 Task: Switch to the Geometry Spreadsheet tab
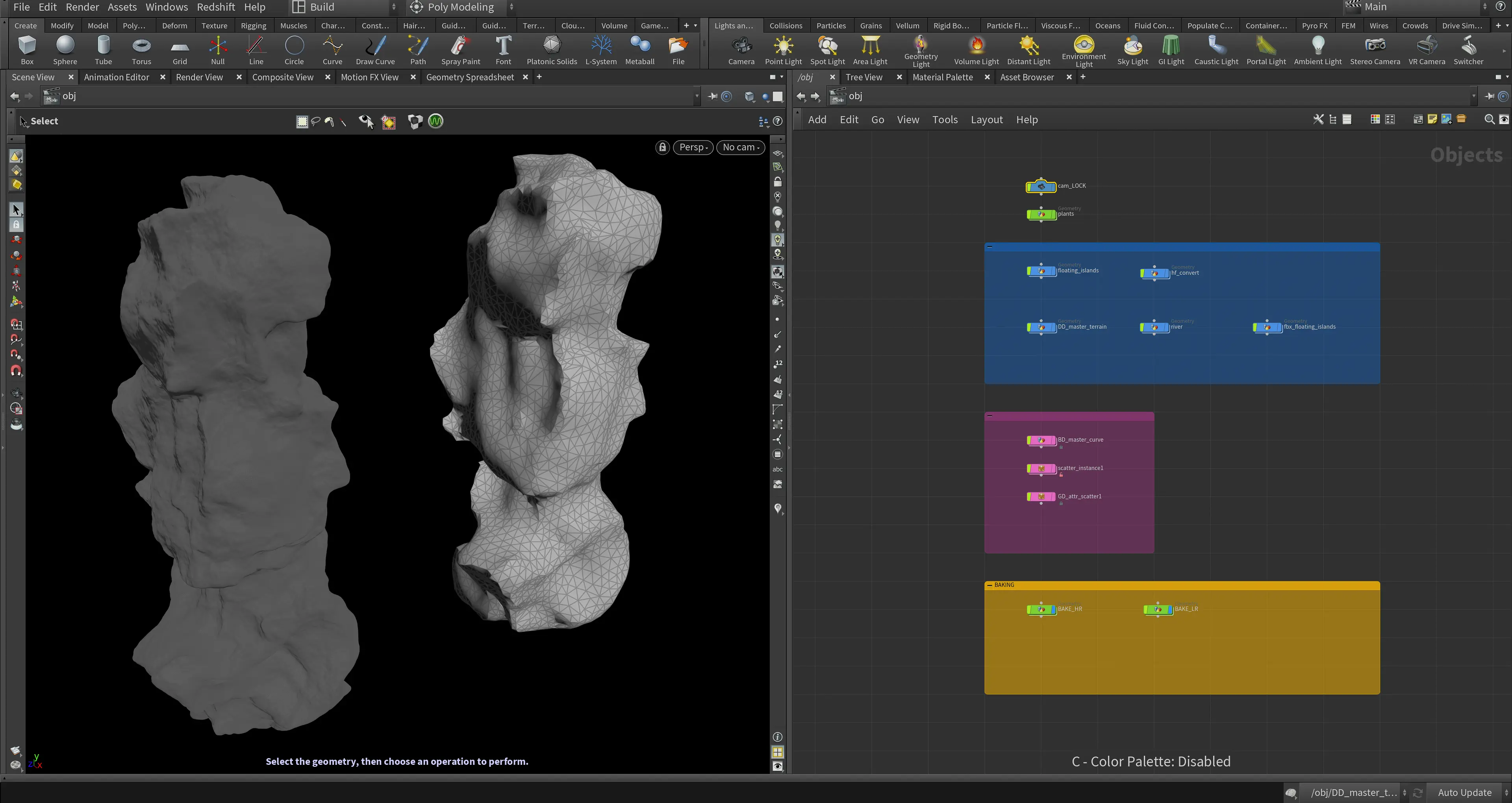click(470, 77)
